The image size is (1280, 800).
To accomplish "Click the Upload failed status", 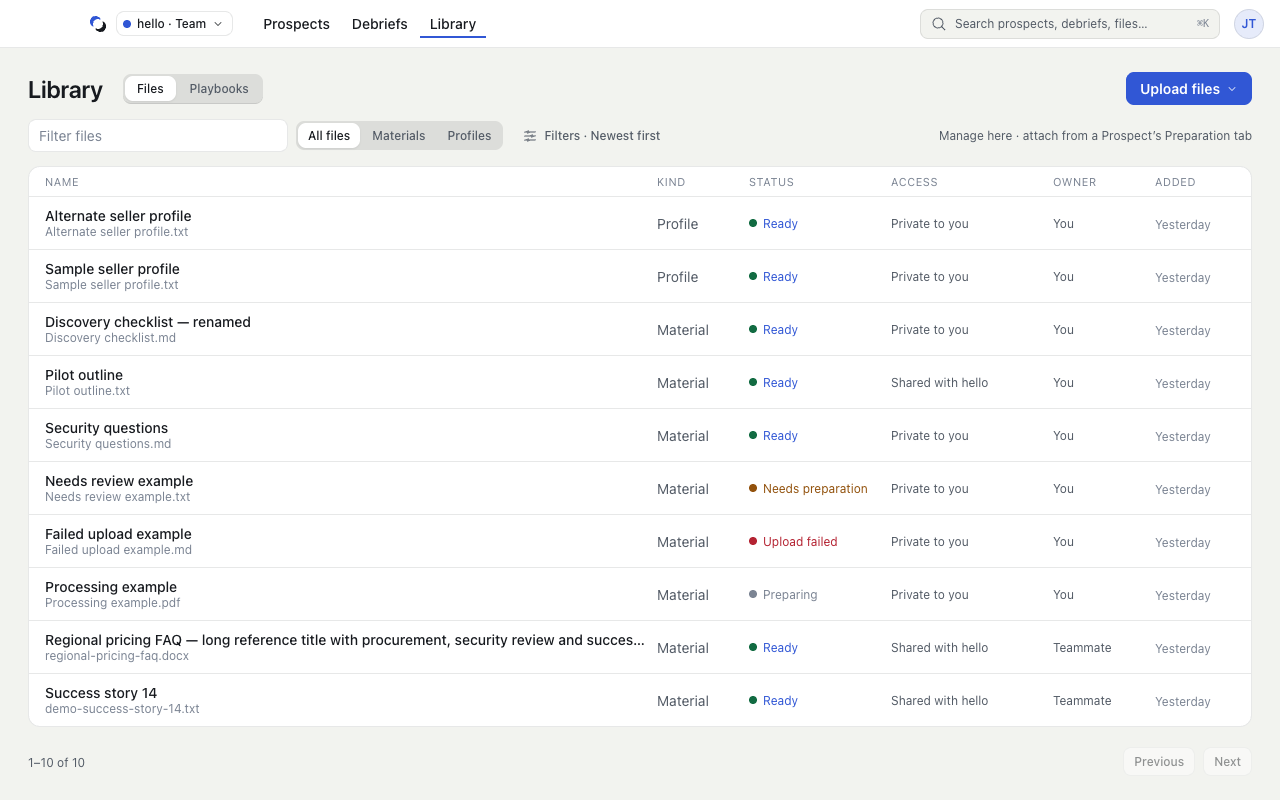I will 793,542.
